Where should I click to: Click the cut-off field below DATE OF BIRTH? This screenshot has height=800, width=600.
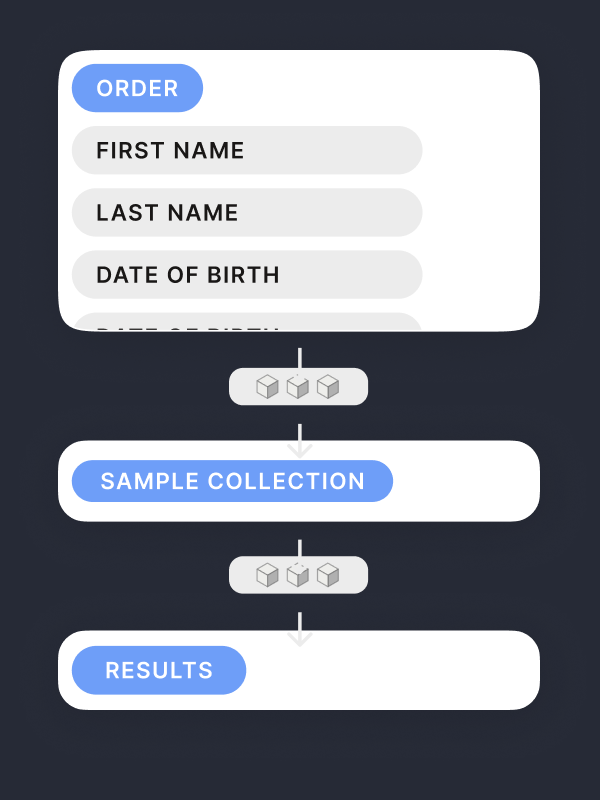tap(247, 322)
